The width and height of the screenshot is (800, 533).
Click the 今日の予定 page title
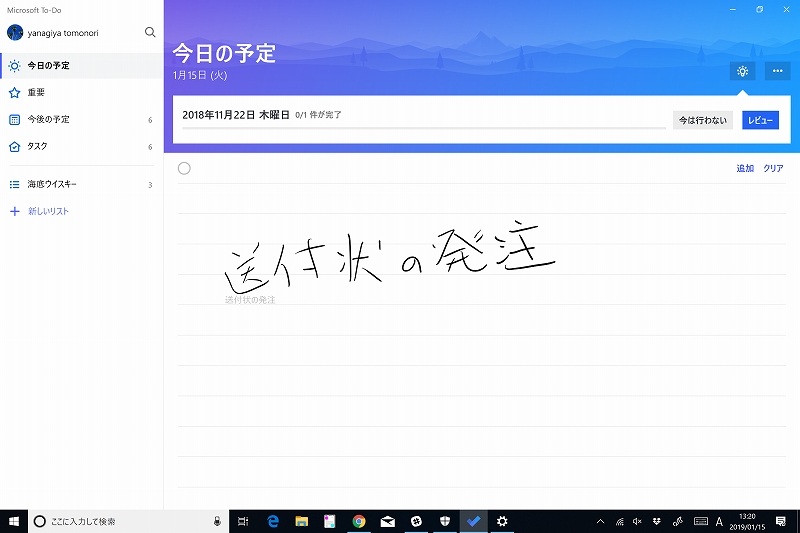[224, 54]
